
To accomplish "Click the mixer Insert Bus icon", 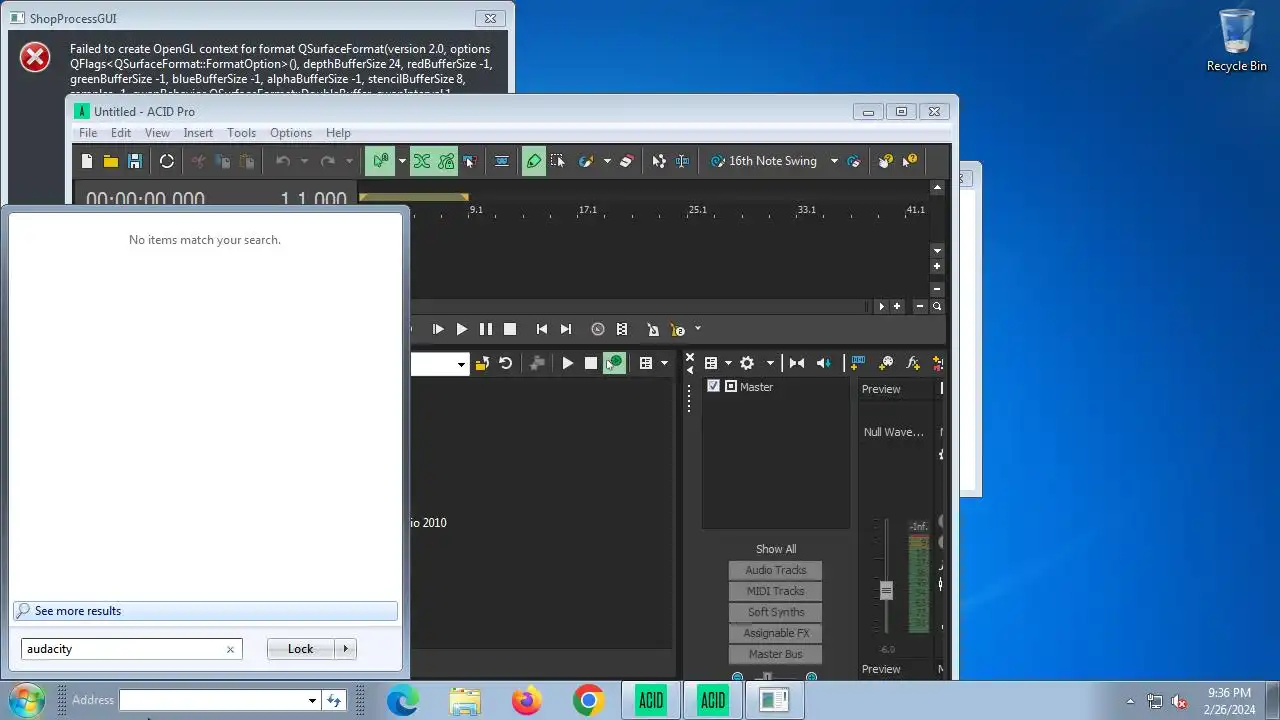I will coord(858,363).
